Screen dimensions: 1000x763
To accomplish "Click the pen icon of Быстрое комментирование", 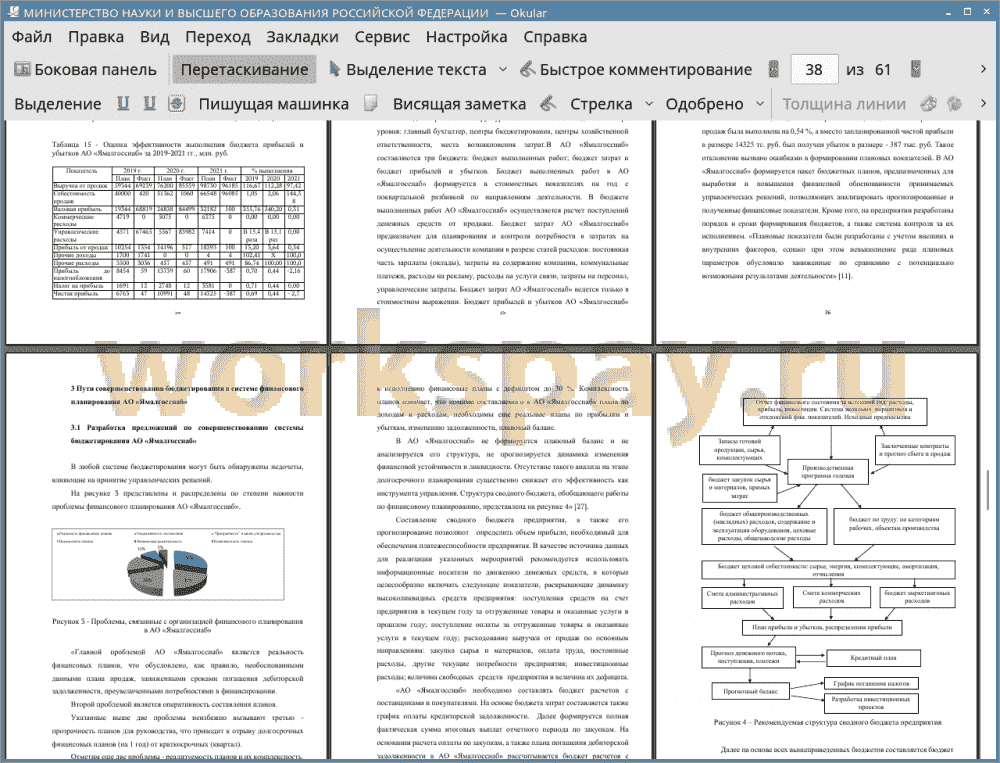I will (x=527, y=69).
